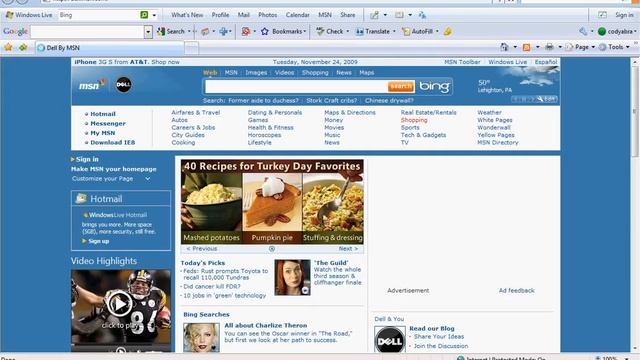
Task: Click the Google toolbar spell Check button
Action: pos(330,31)
